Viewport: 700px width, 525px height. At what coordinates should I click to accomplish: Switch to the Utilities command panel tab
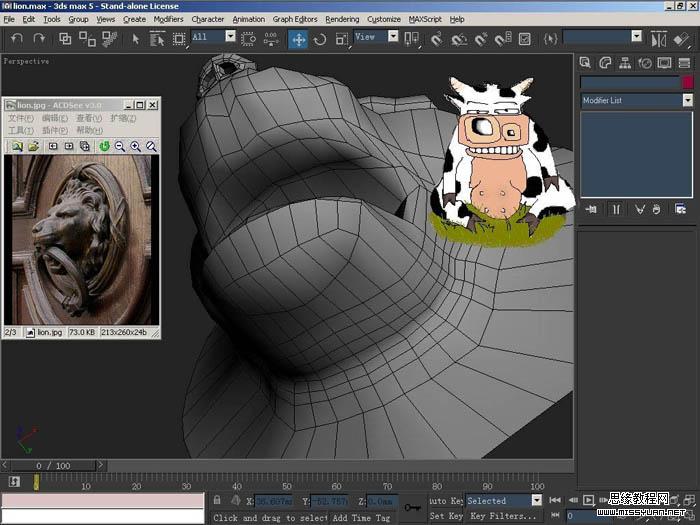point(684,63)
